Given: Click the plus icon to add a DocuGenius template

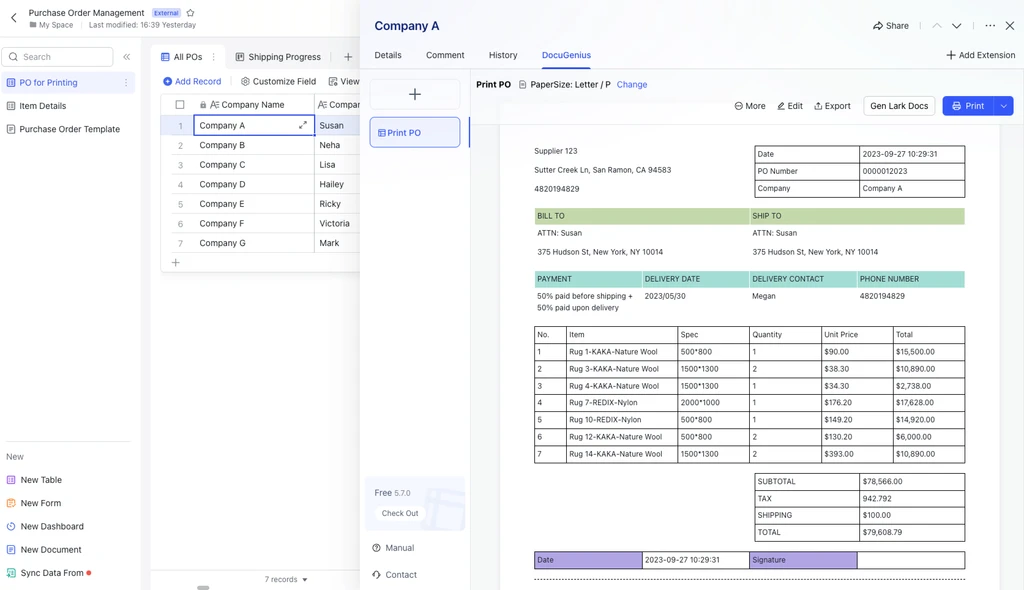Looking at the screenshot, I should (415, 94).
